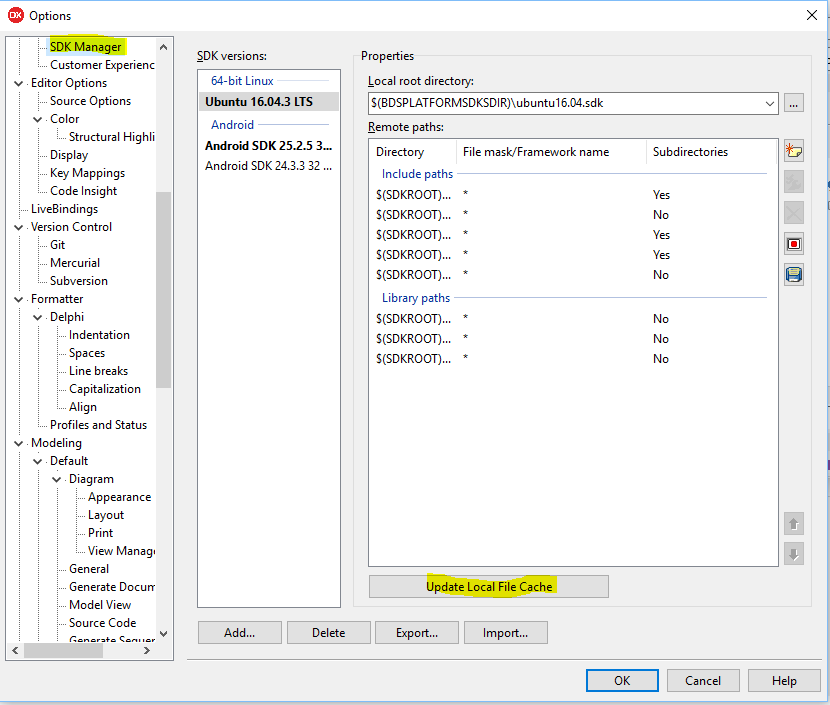This screenshot has width=830, height=705.
Task: Click tree scrollbar up arrow
Action: 164,47
